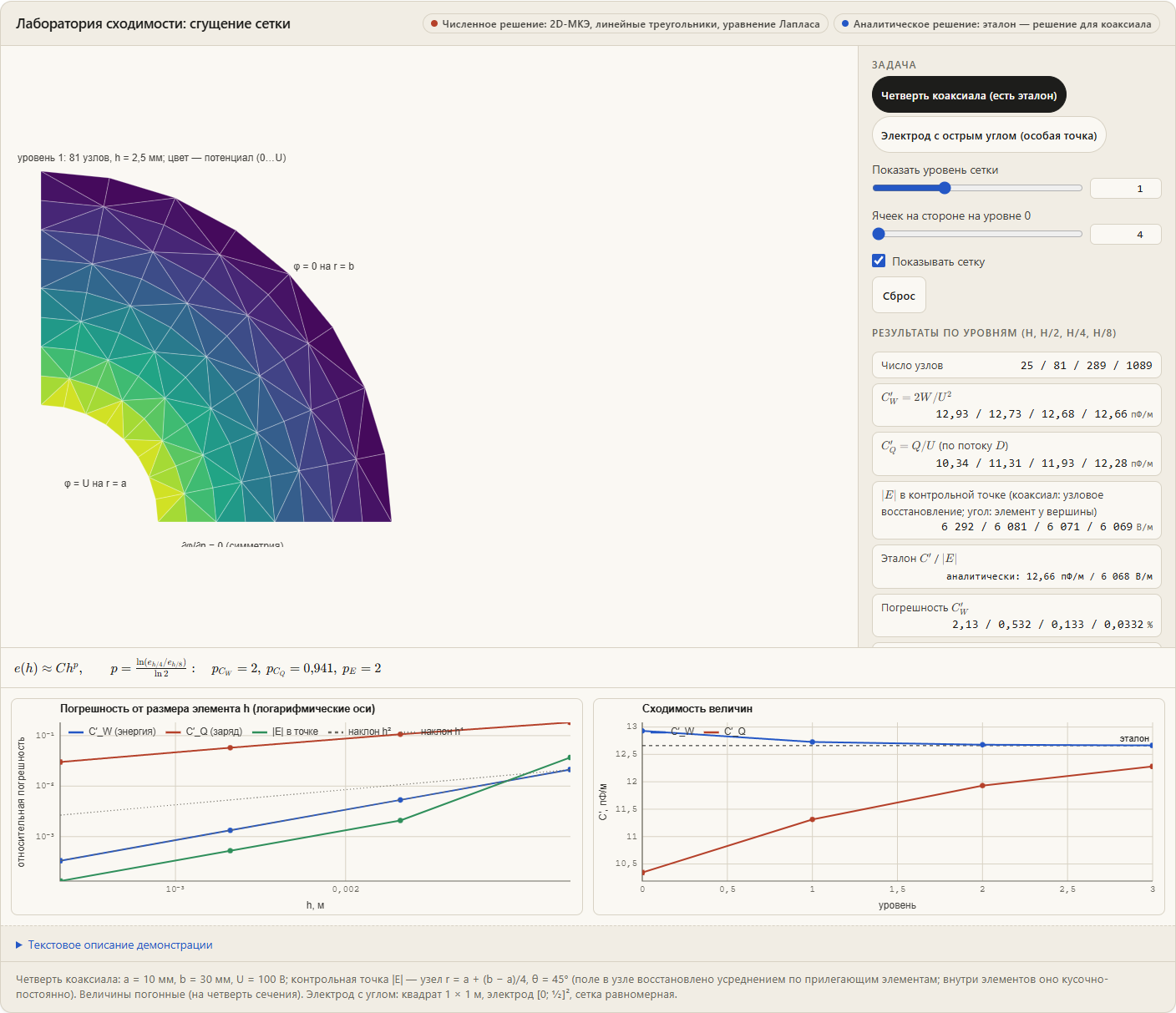Click the «Сброс» reset button
Viewport: 1176px width, 1013px height.
click(899, 296)
